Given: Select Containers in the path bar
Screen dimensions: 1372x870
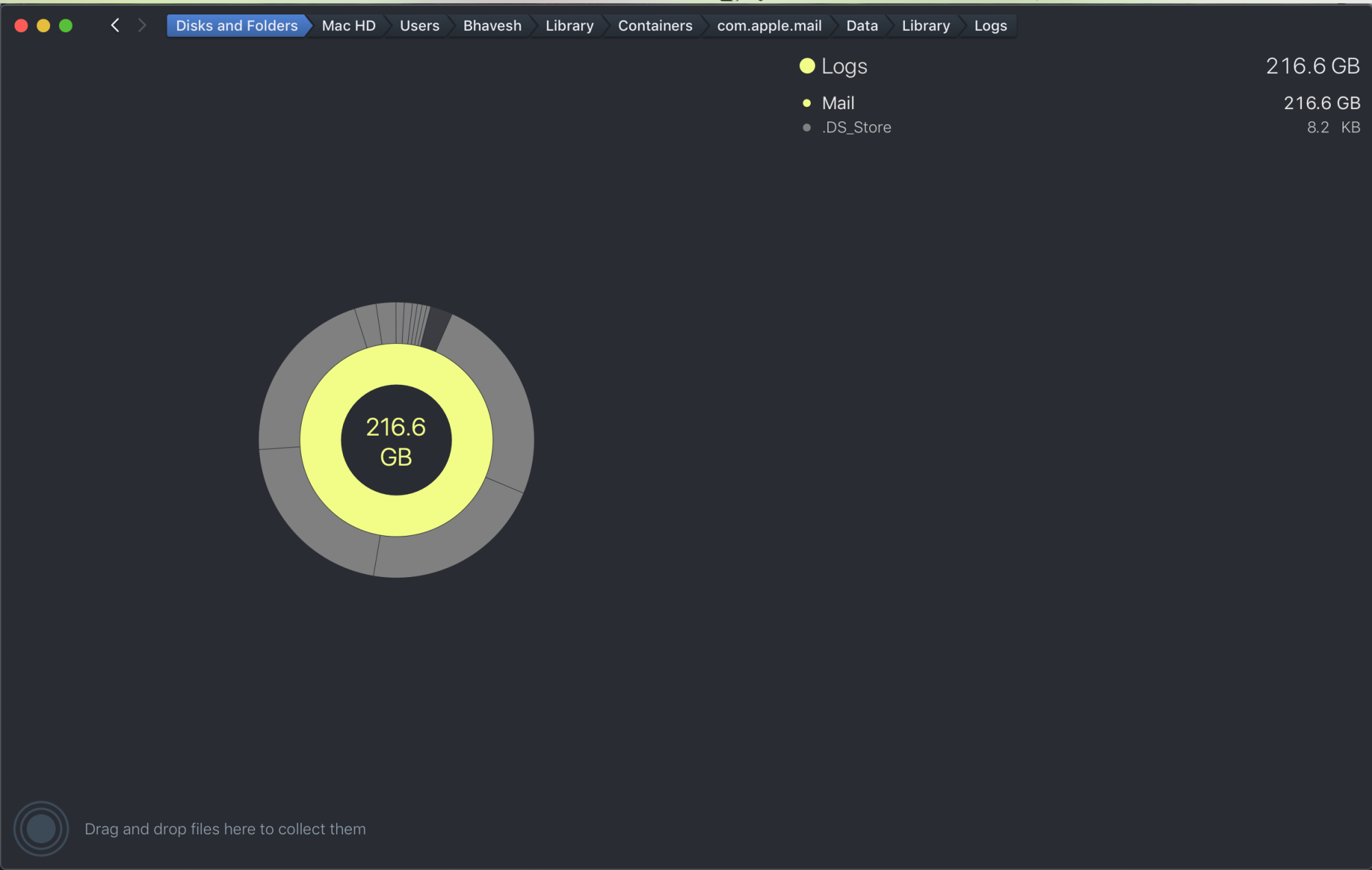Looking at the screenshot, I should (655, 25).
